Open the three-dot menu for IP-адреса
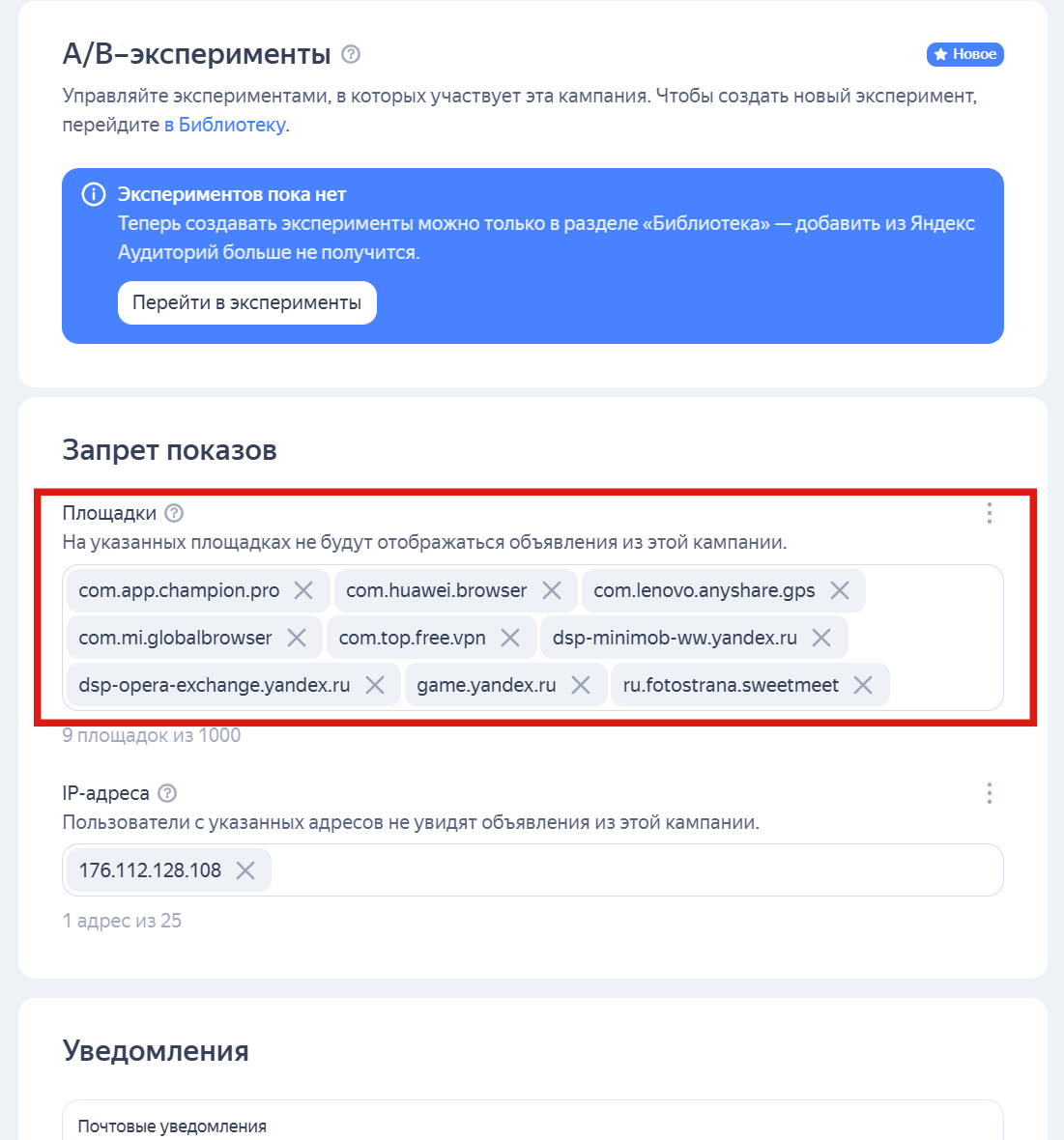 (x=989, y=793)
